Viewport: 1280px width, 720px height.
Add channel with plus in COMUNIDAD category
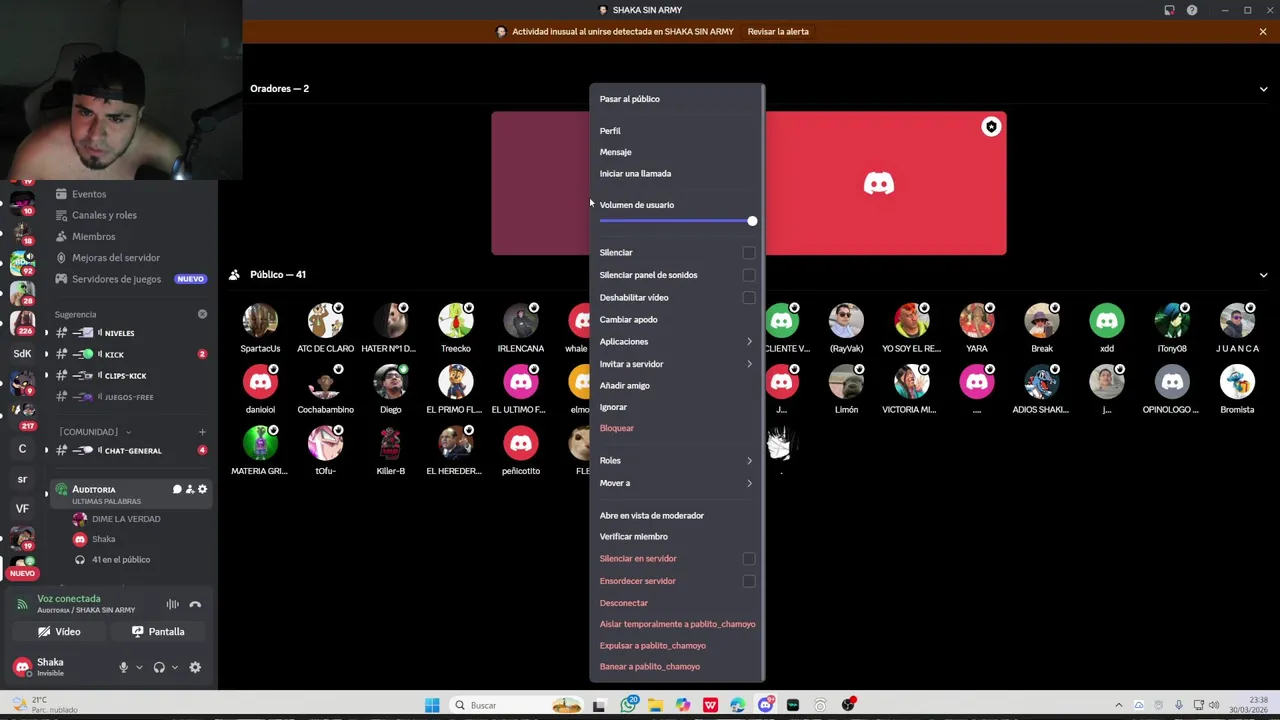[202, 432]
